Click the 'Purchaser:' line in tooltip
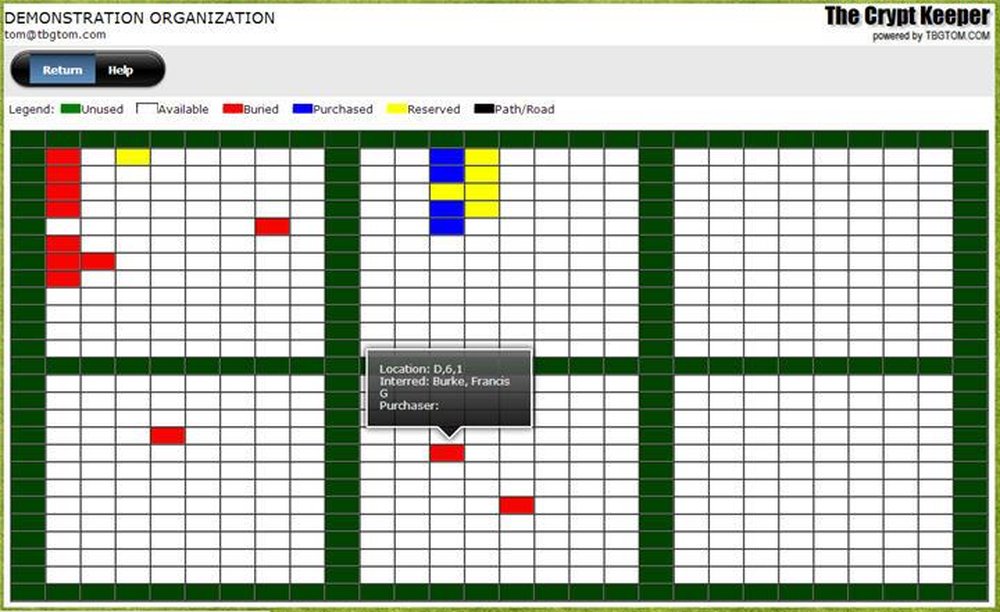Viewport: 1000px width, 612px height. click(409, 405)
